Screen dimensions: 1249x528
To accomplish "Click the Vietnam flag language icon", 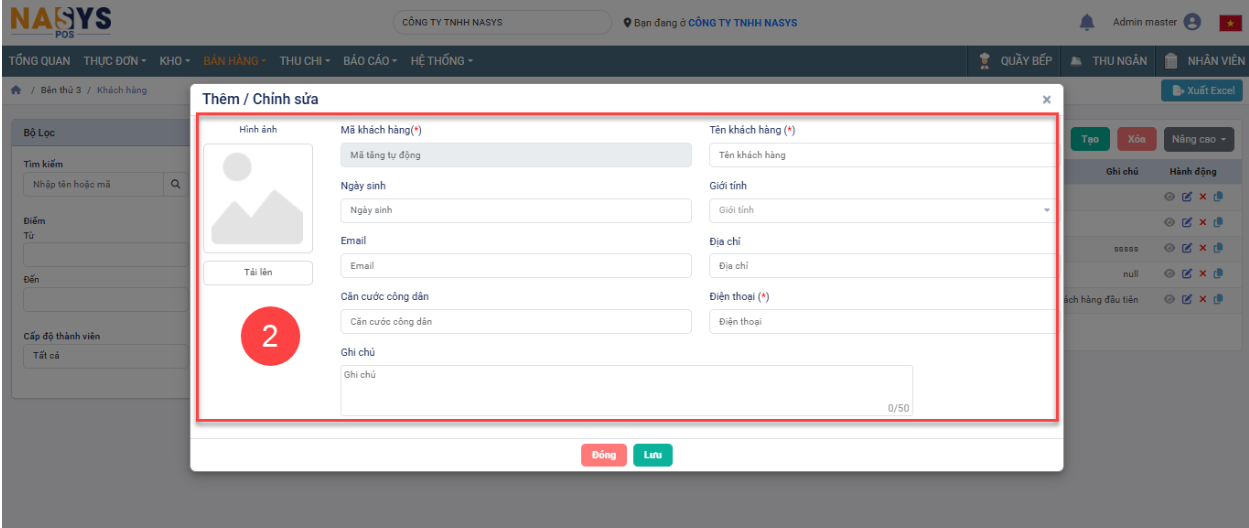I will (x=1230, y=23).
